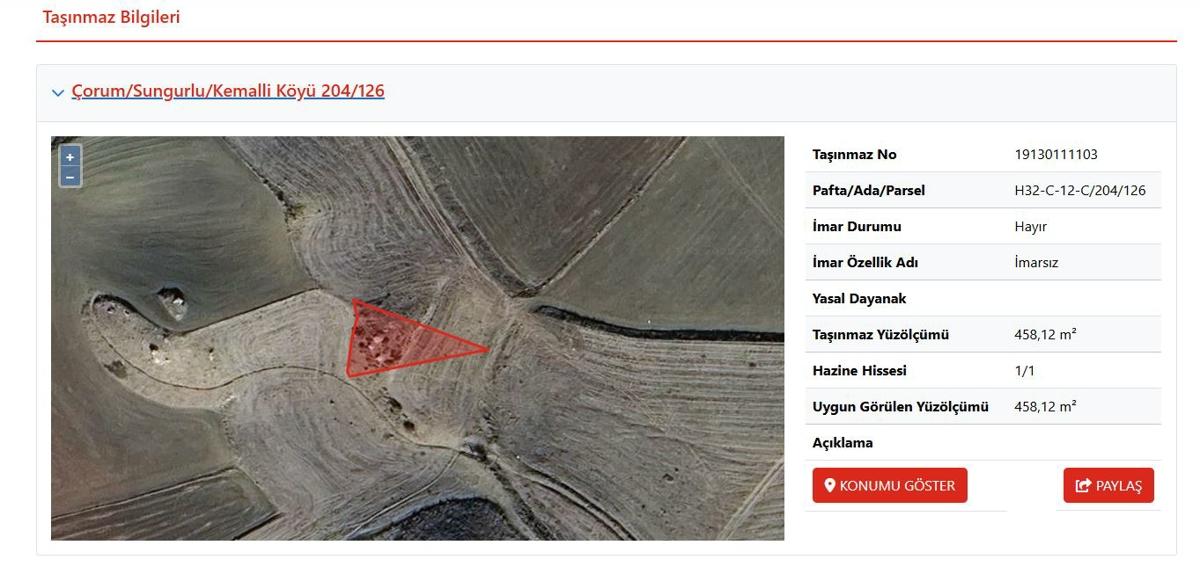Collapse the Kemalli Köyü 204/126 chevron

pyautogui.click(x=58, y=92)
